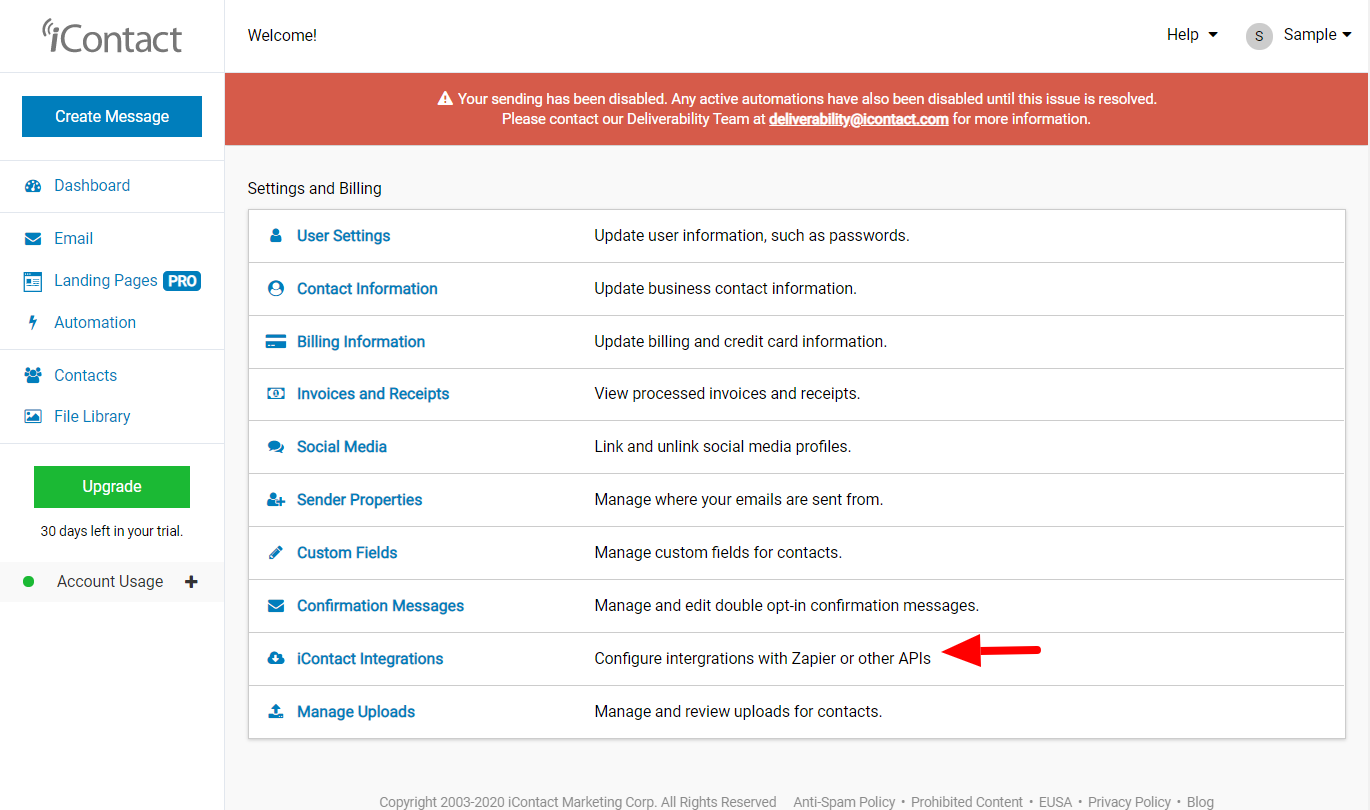Click the User Settings person icon
The image size is (1370, 810).
(276, 236)
